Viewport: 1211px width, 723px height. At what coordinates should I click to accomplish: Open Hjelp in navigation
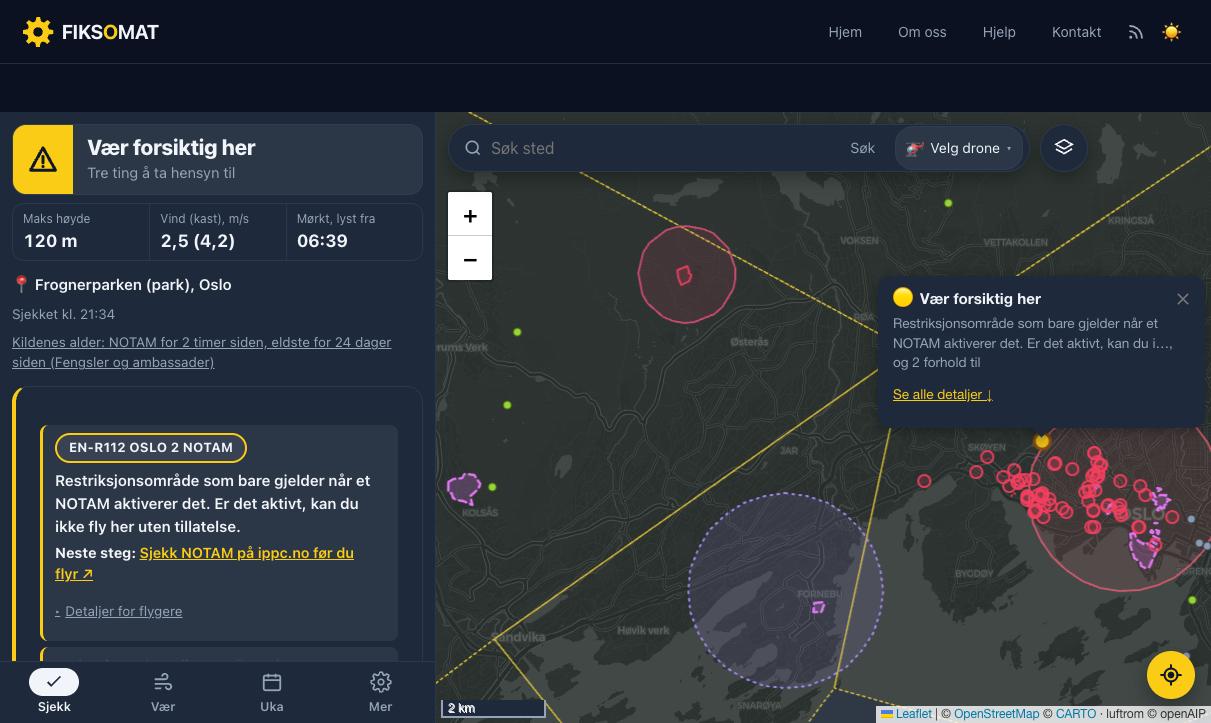[x=999, y=32]
